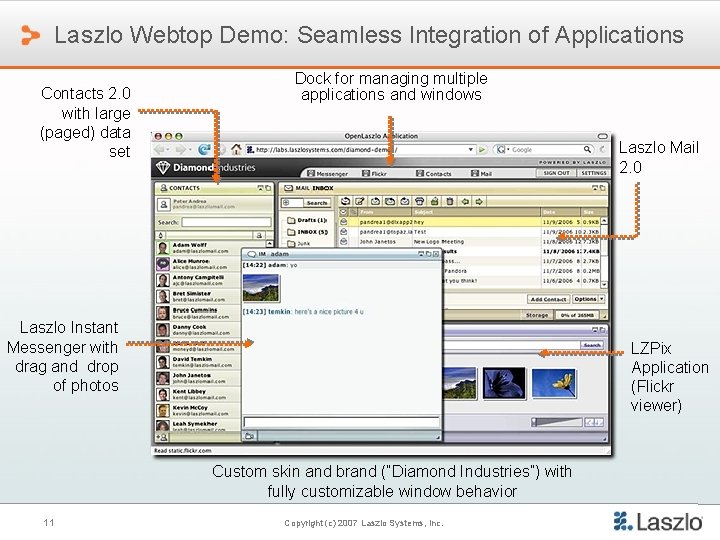Image resolution: width=720 pixels, height=540 pixels.
Task: Click the browser back arrow
Action: 159,150
